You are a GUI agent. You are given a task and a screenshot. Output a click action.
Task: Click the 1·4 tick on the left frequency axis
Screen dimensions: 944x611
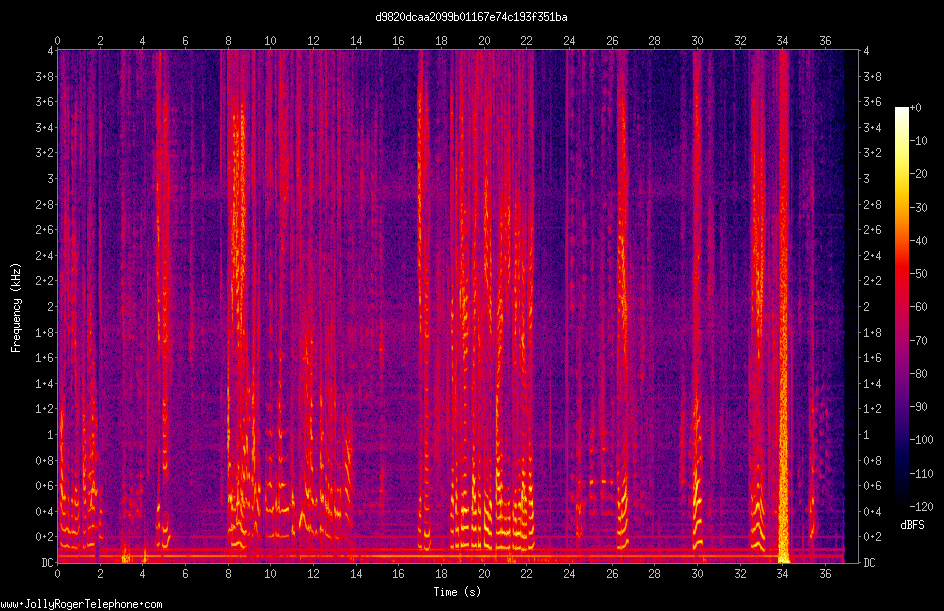45,383
